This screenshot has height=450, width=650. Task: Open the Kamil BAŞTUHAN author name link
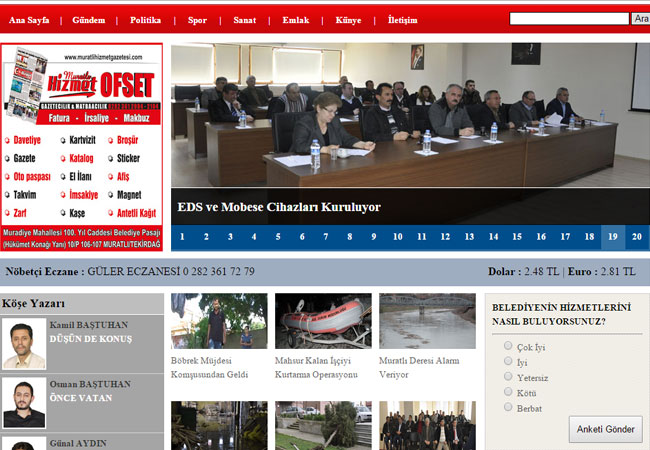tap(89, 325)
